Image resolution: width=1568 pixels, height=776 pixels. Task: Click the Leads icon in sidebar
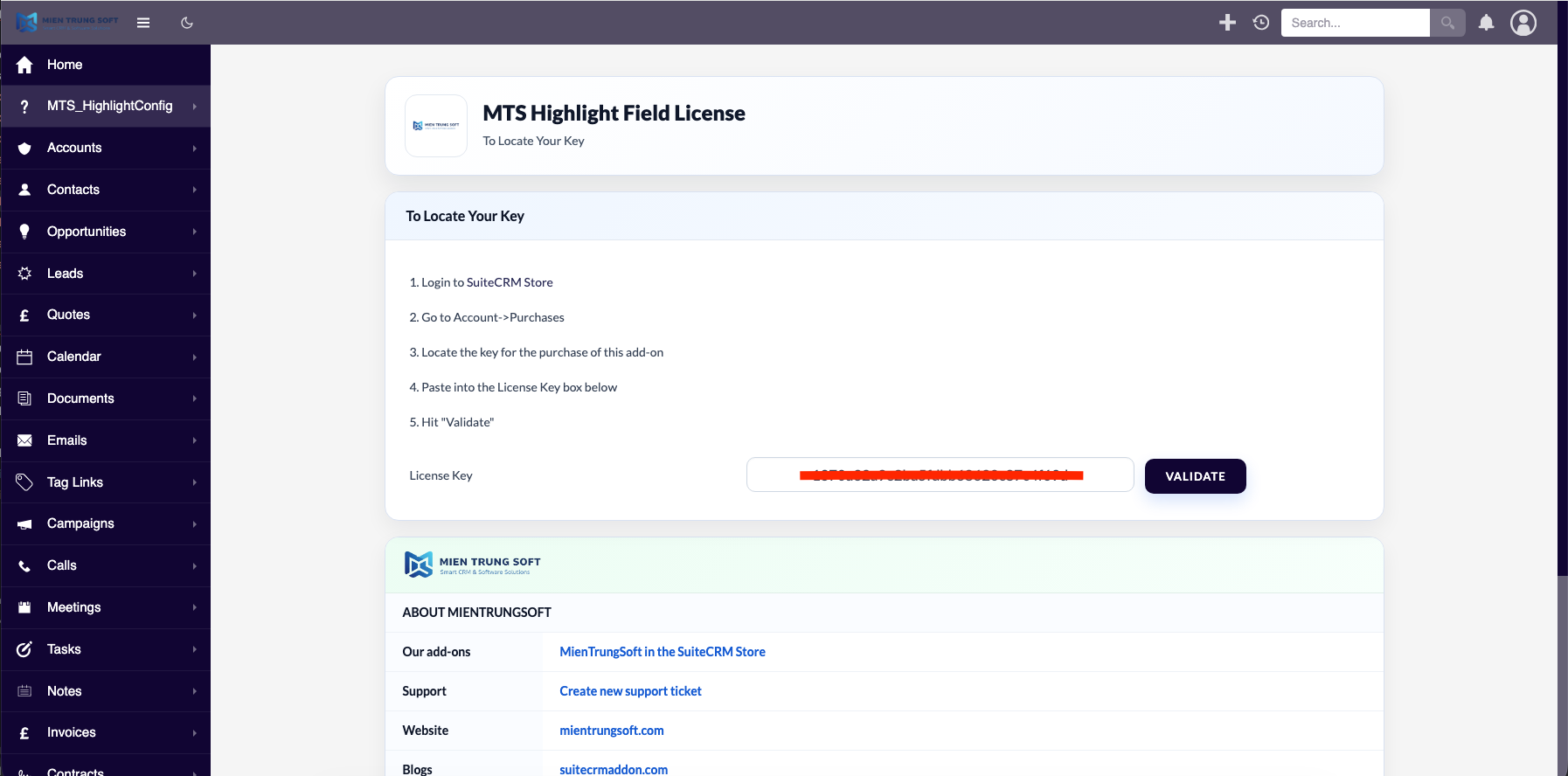point(24,274)
